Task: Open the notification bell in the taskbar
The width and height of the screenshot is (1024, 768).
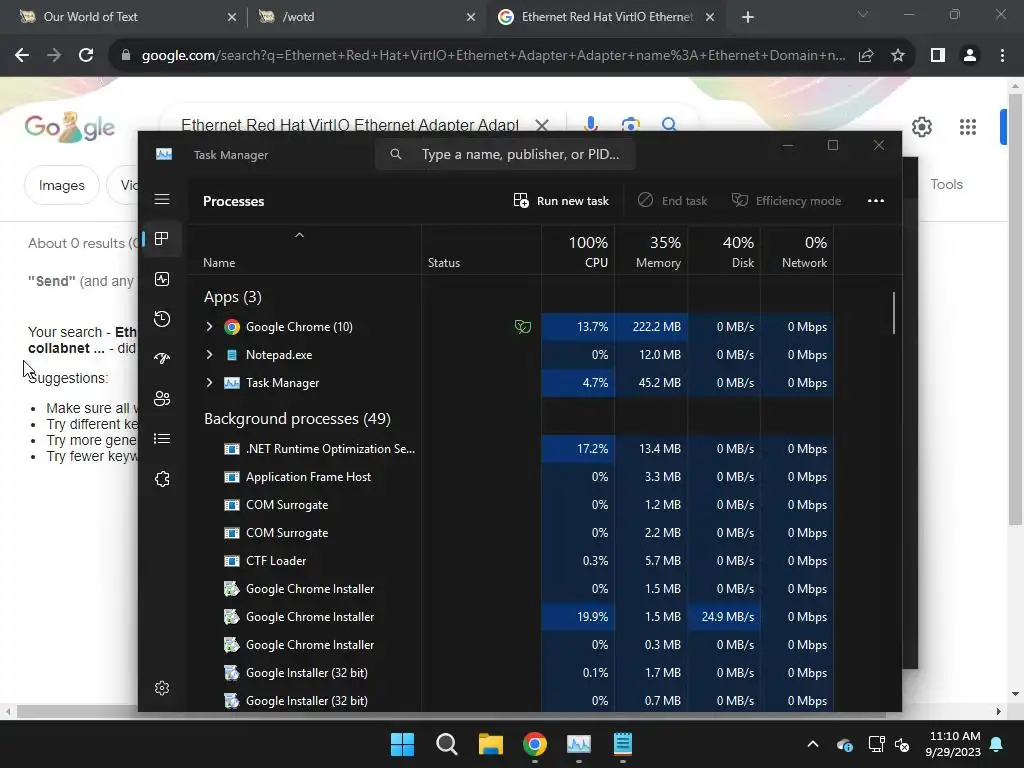Action: 997,744
